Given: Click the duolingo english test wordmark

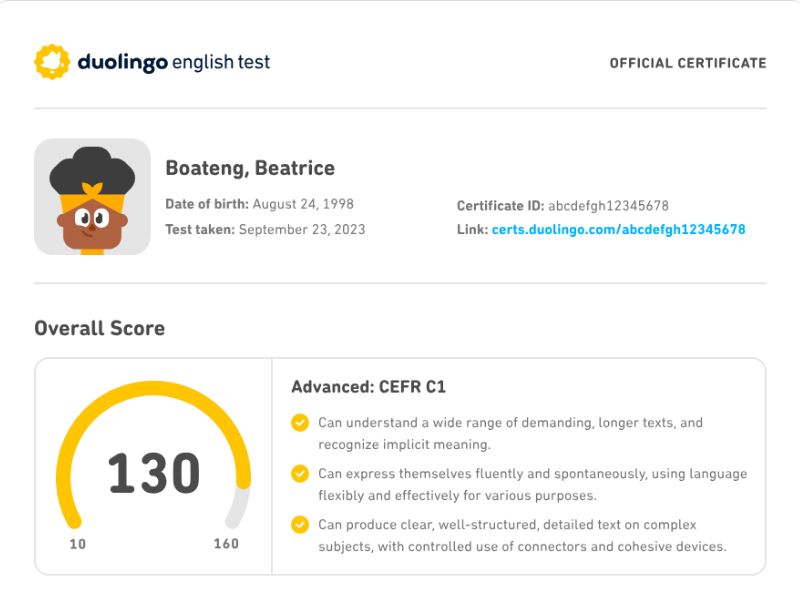Looking at the screenshot, I should [174, 62].
